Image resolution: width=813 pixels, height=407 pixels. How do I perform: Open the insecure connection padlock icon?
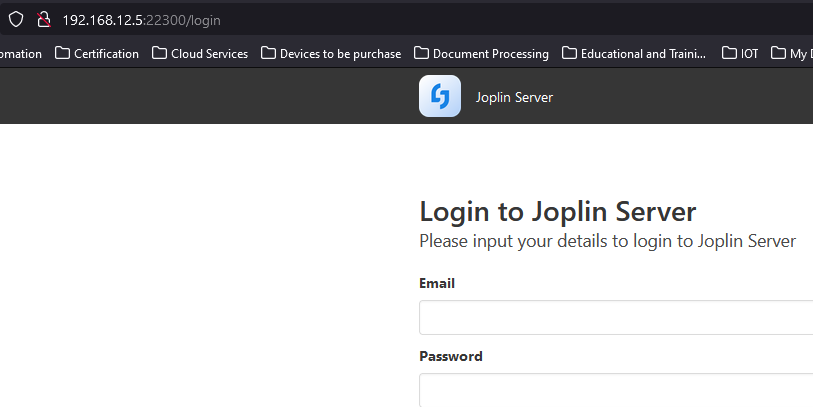coord(44,20)
